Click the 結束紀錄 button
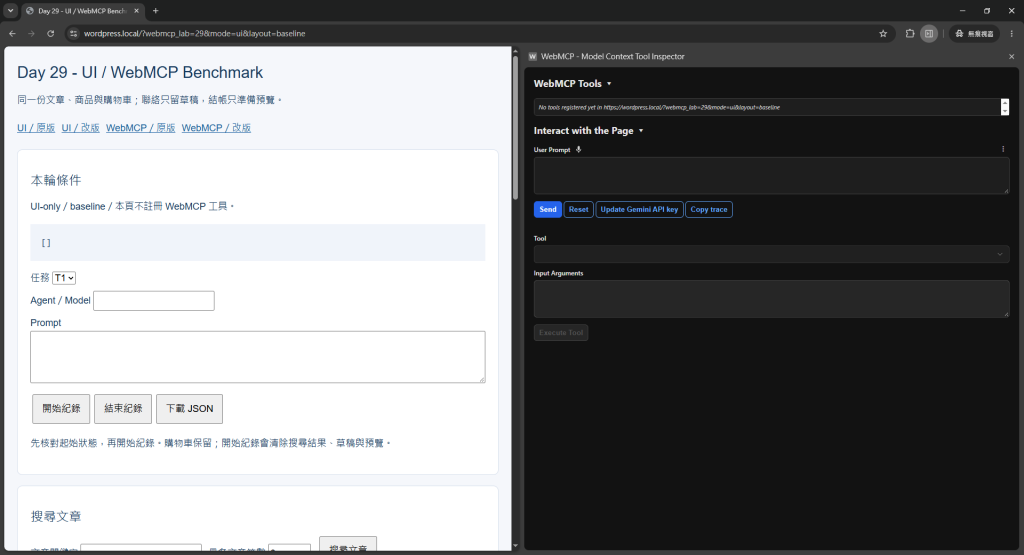The height and width of the screenshot is (555, 1024). pos(123,409)
